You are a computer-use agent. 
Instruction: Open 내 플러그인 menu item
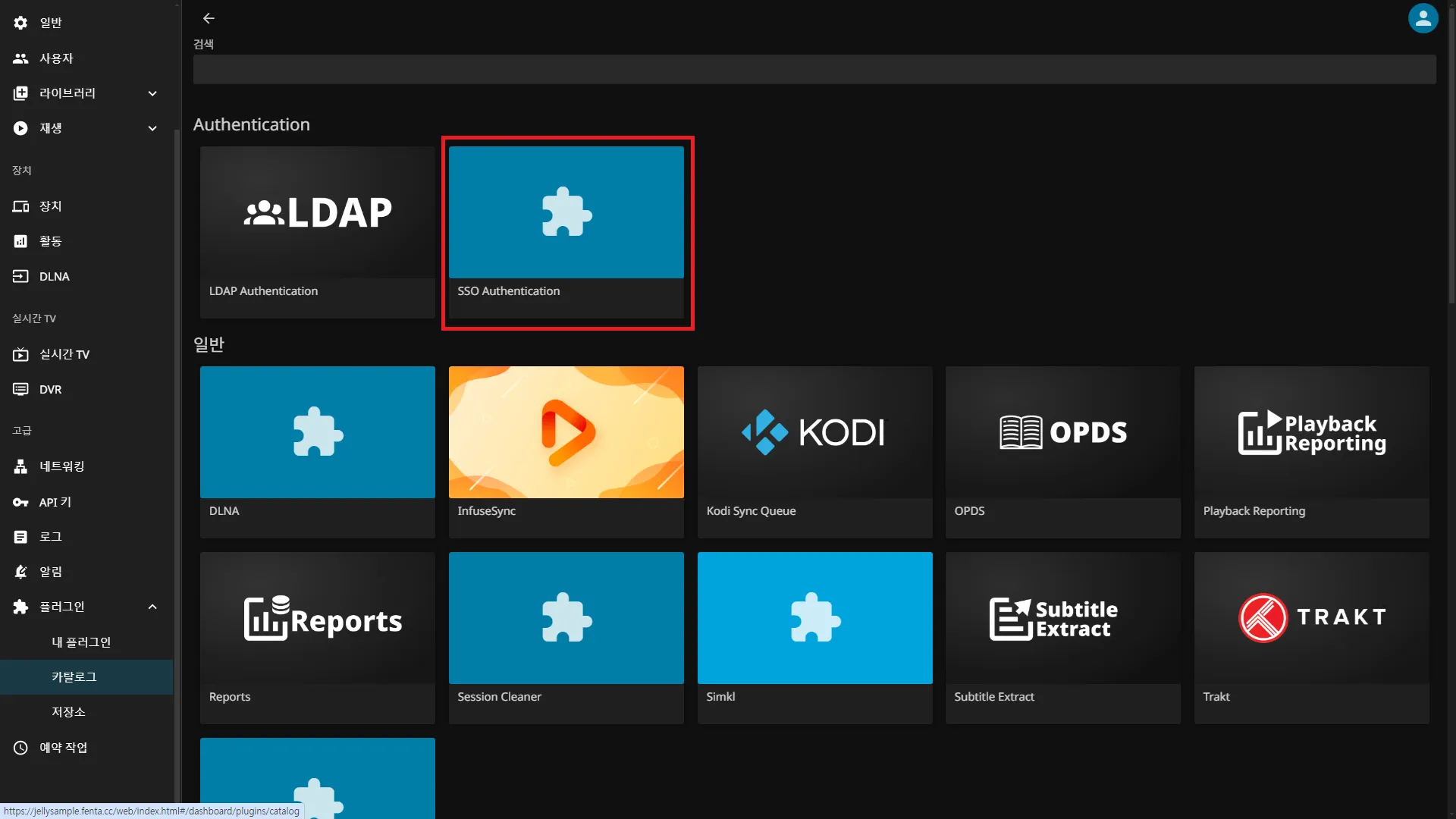81,642
